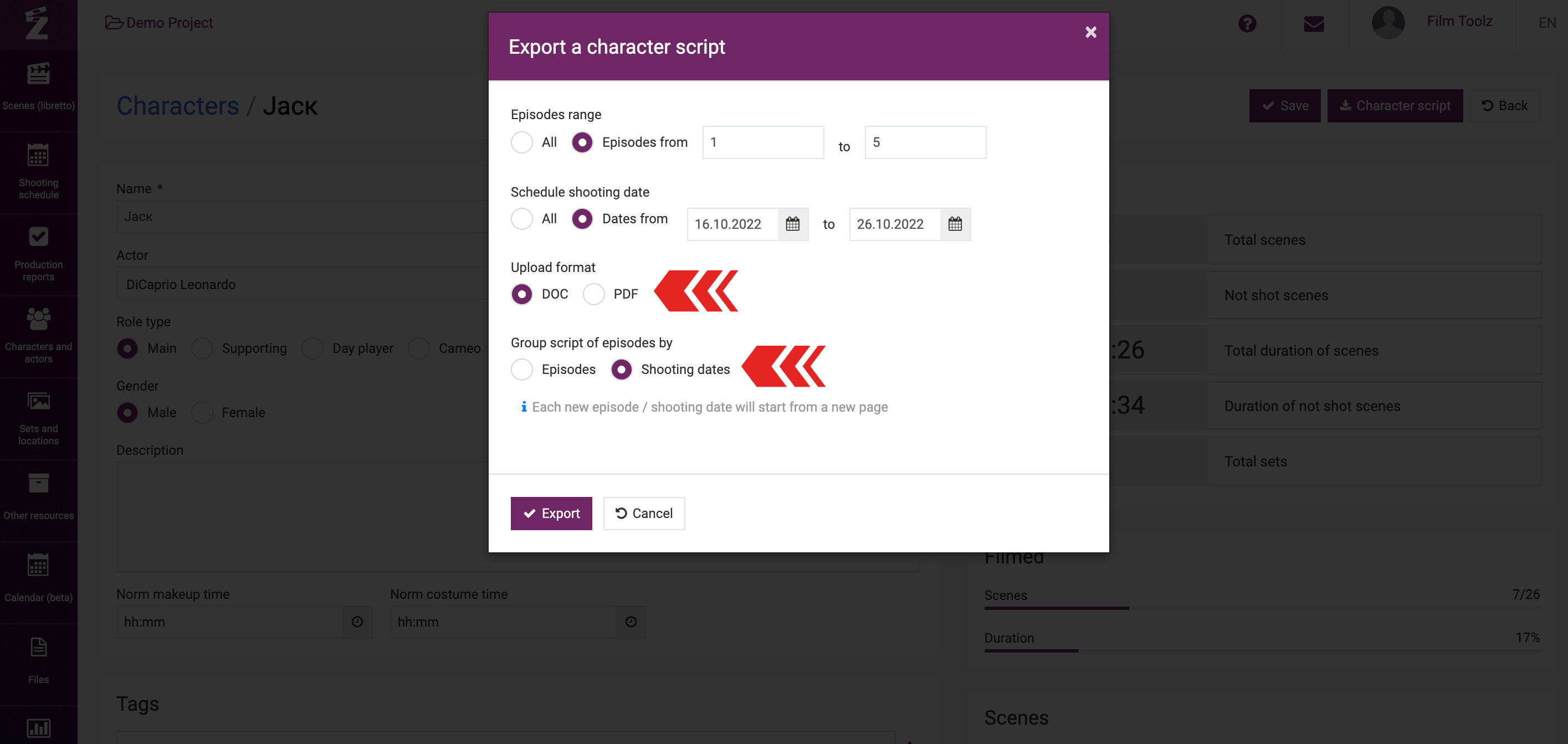Select Main role type

pos(127,348)
